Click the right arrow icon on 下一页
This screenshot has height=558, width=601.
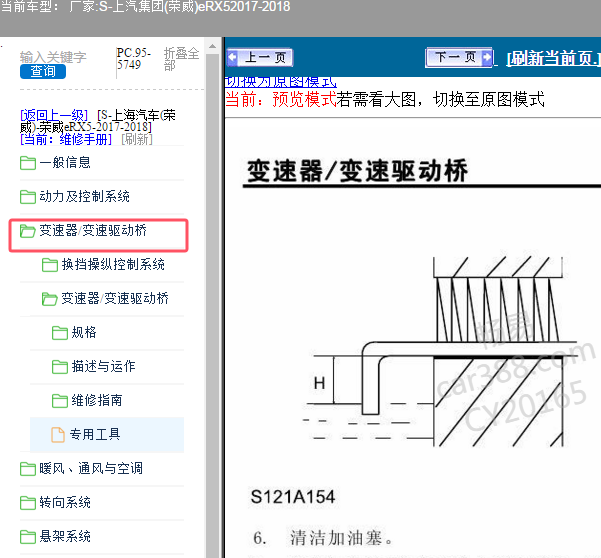click(x=486, y=57)
